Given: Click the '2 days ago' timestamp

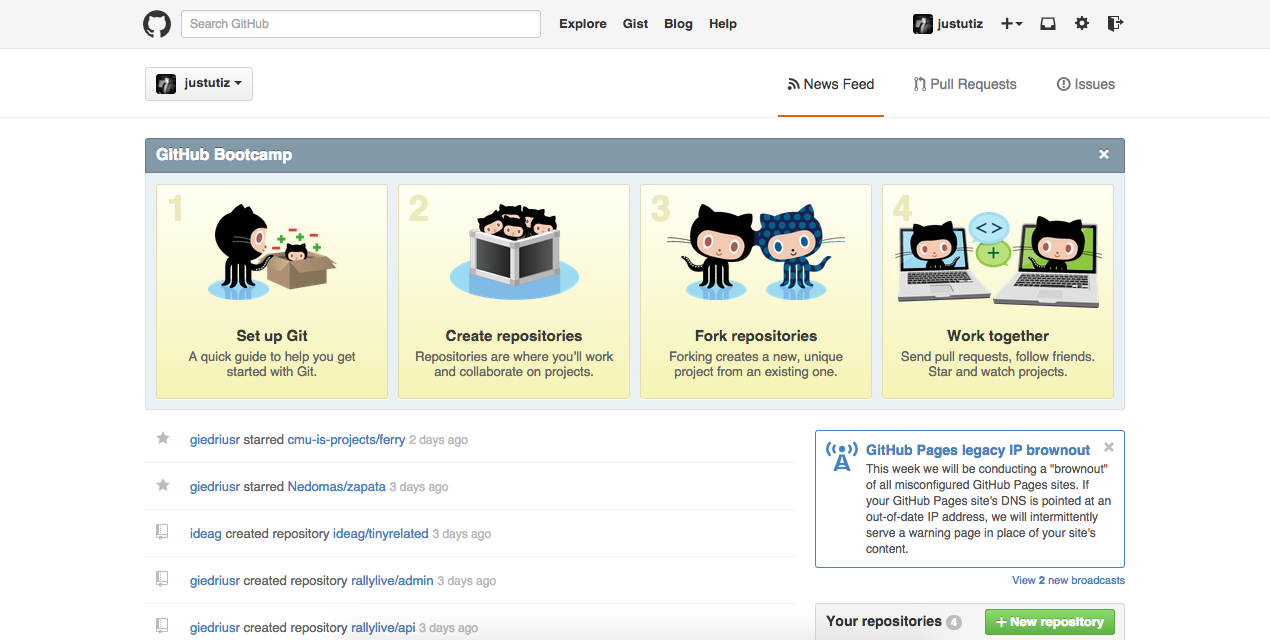Looking at the screenshot, I should [x=438, y=440].
